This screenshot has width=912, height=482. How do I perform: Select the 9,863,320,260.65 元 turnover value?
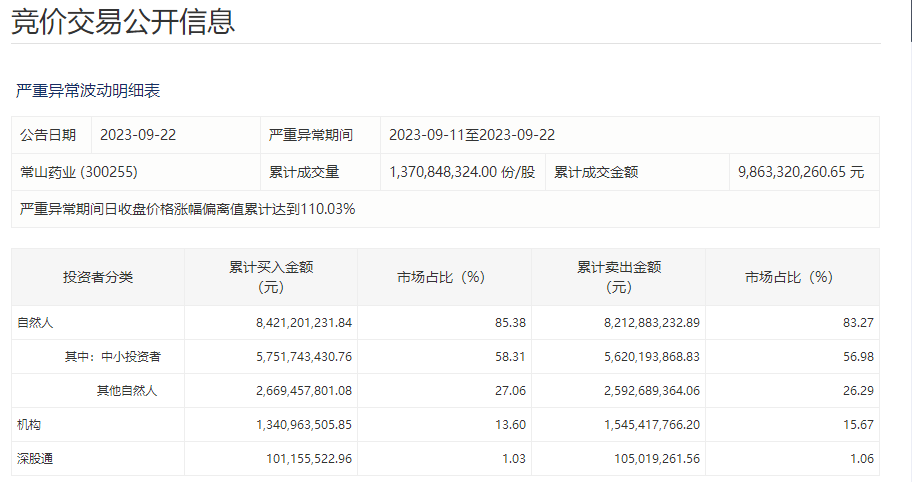801,172
